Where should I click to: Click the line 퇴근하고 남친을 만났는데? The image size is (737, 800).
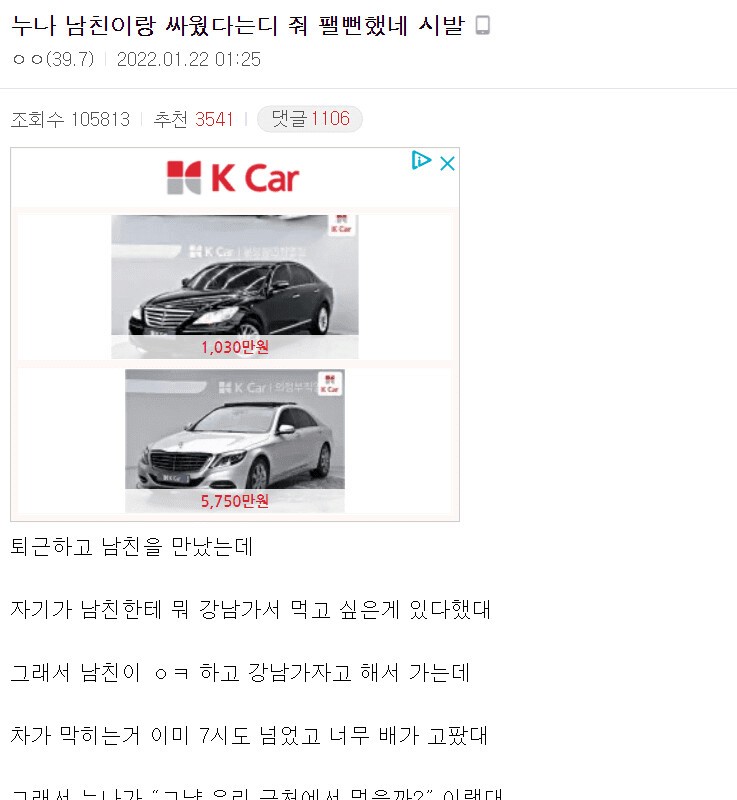click(132, 546)
